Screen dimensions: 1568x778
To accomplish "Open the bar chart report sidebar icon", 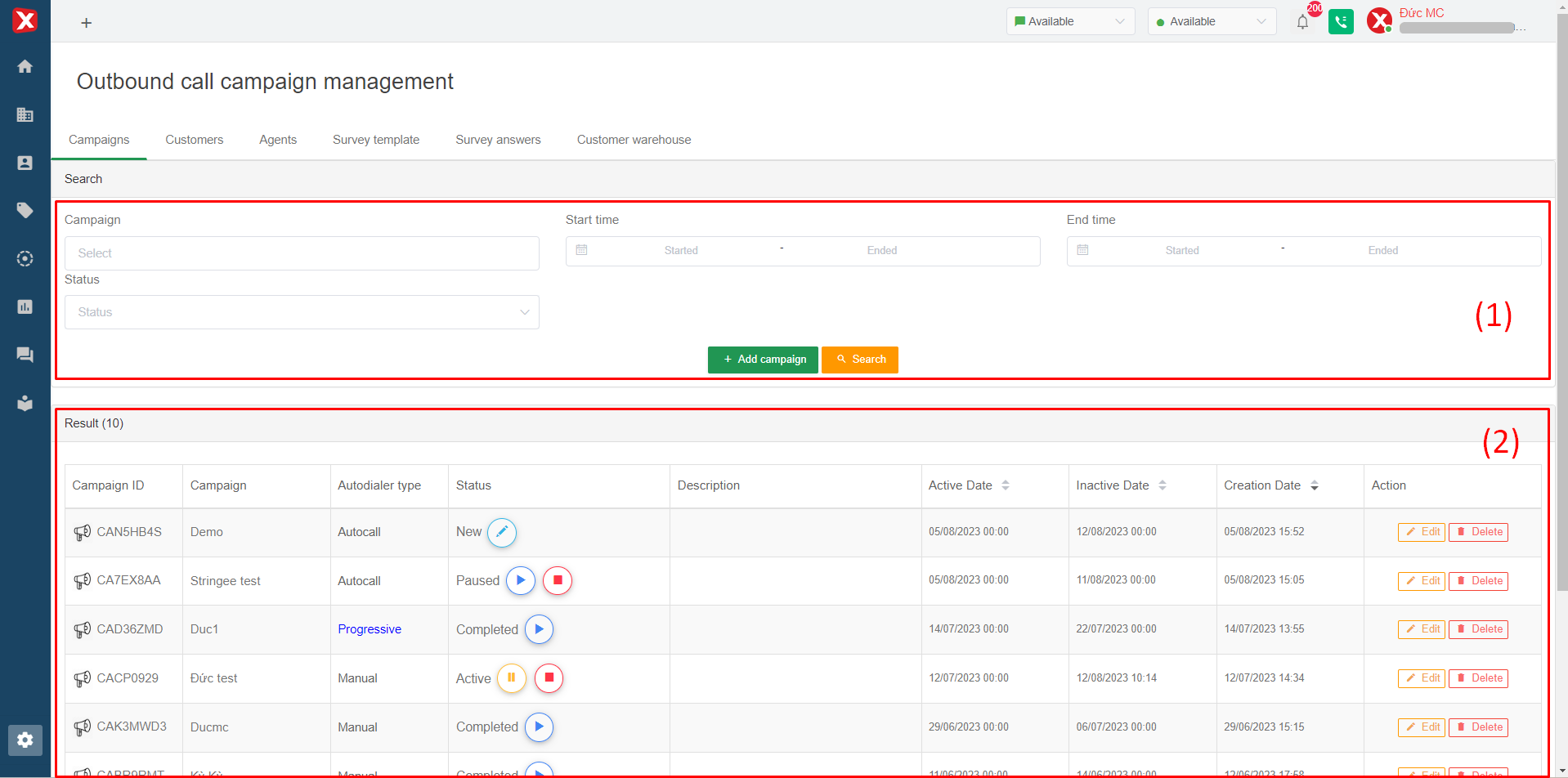I will [x=25, y=306].
